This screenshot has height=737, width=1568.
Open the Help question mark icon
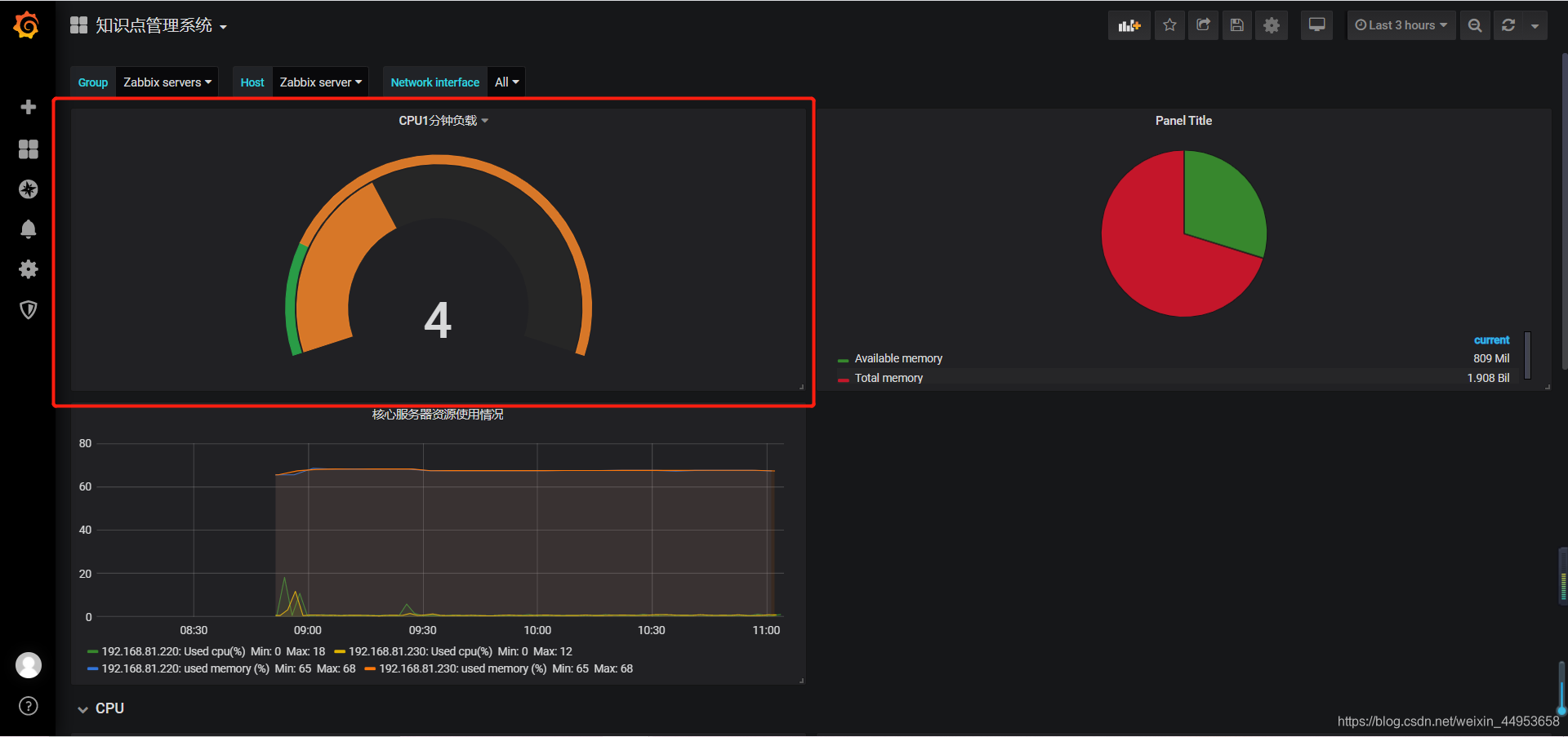coord(29,706)
